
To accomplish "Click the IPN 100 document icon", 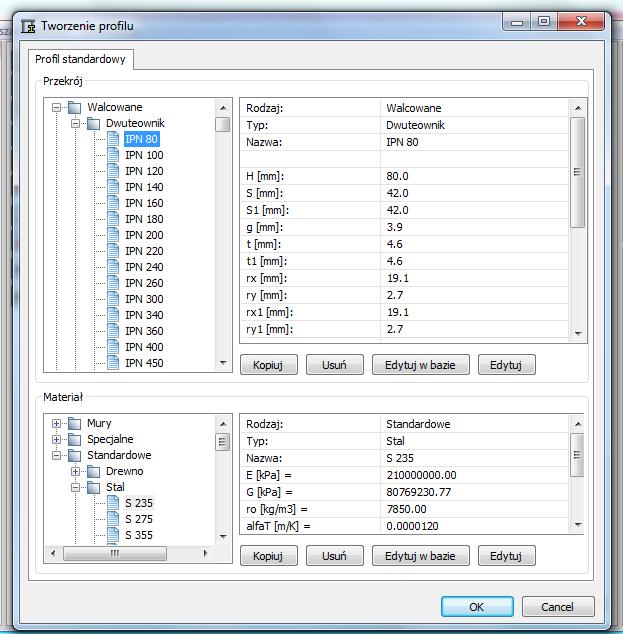I will [113, 155].
